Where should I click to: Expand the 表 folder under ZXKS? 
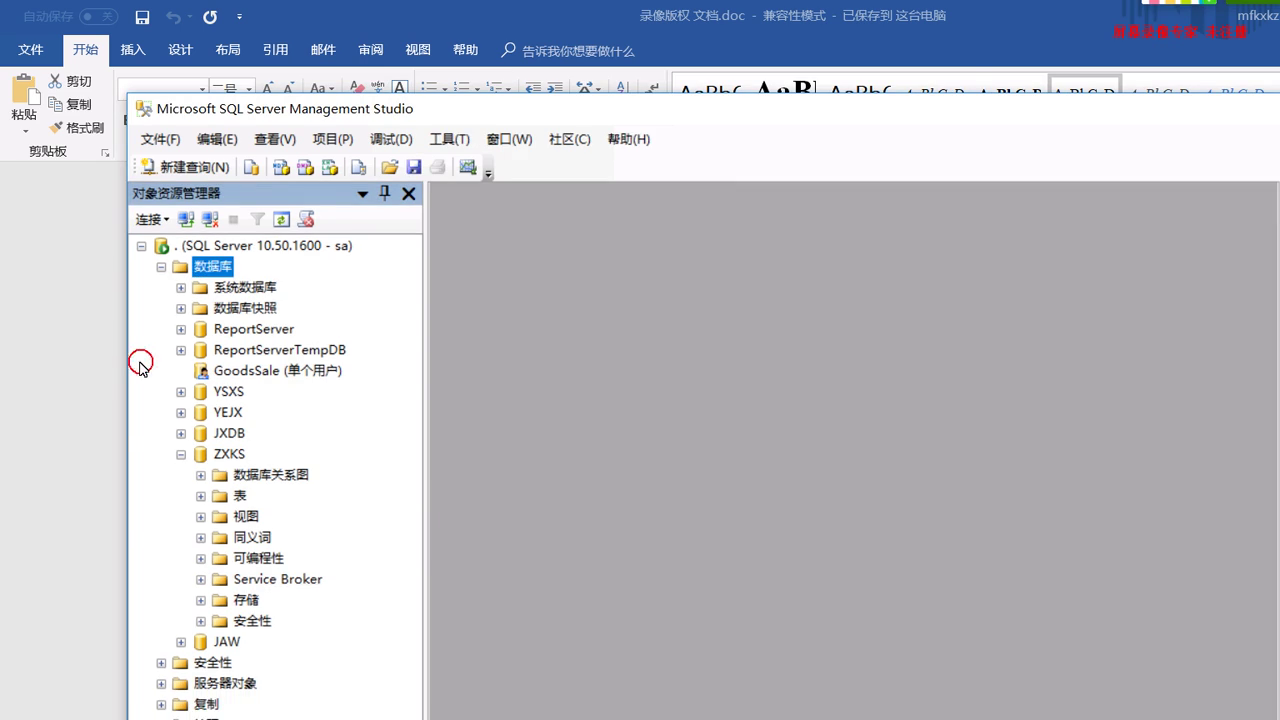(201, 496)
